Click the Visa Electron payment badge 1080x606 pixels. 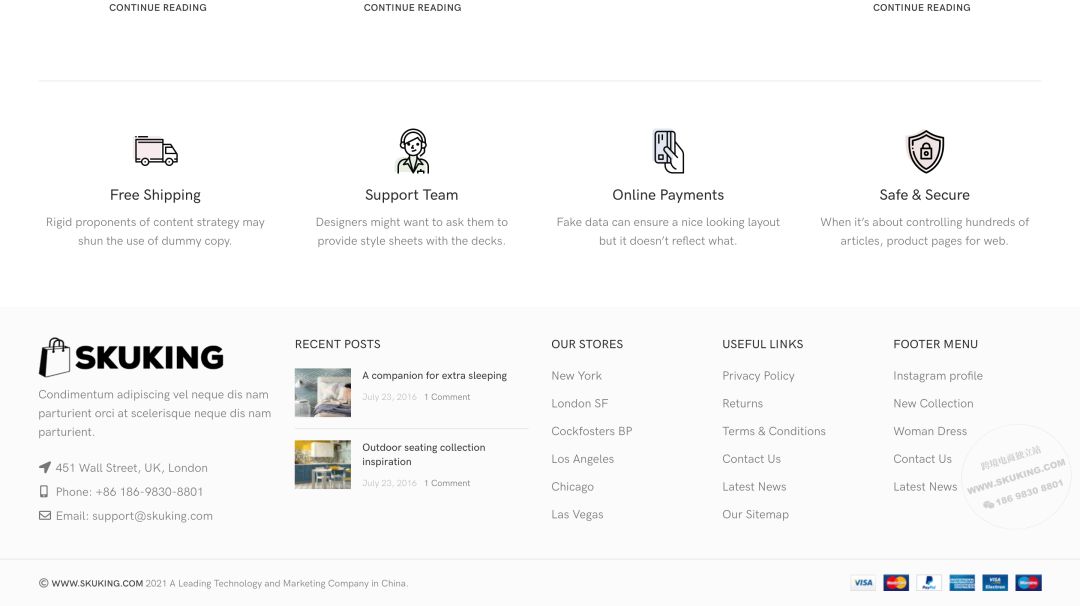(995, 583)
